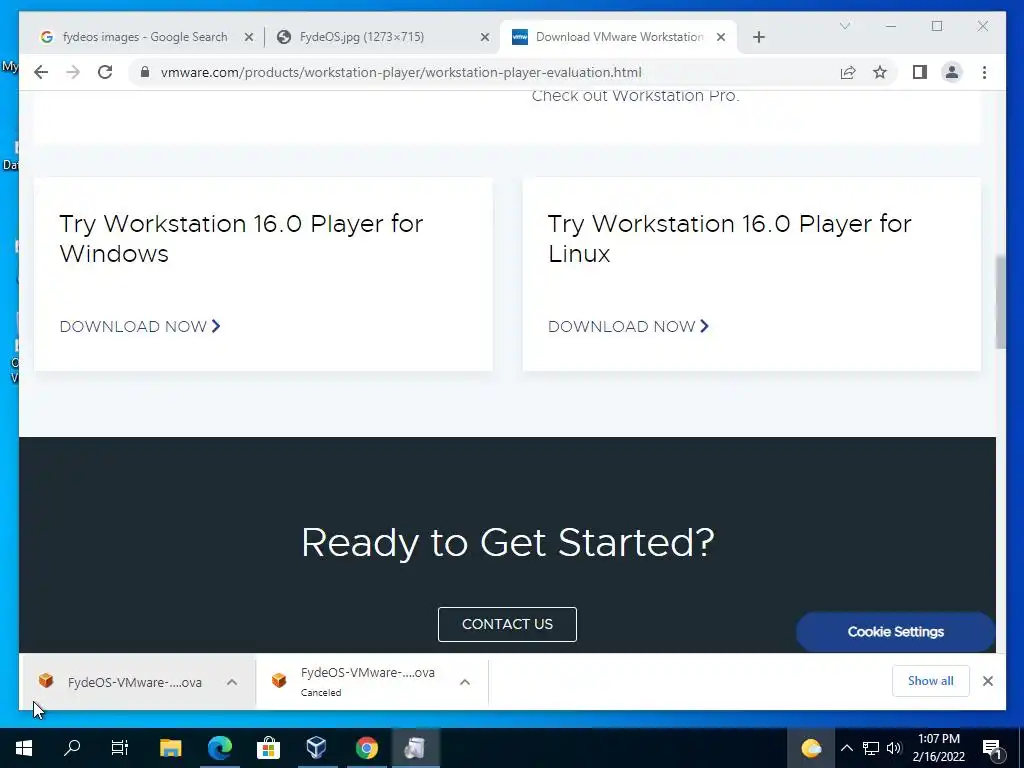Open the volume control in the tray
Image resolution: width=1024 pixels, height=768 pixels.
coord(894,748)
